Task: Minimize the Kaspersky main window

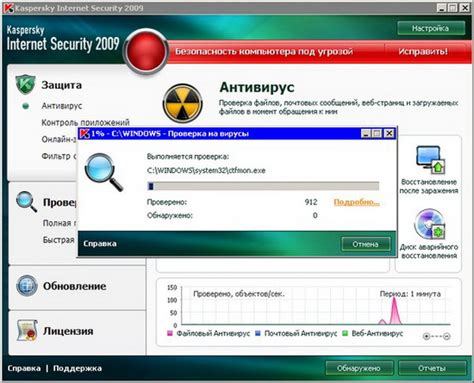Action: (x=442, y=8)
